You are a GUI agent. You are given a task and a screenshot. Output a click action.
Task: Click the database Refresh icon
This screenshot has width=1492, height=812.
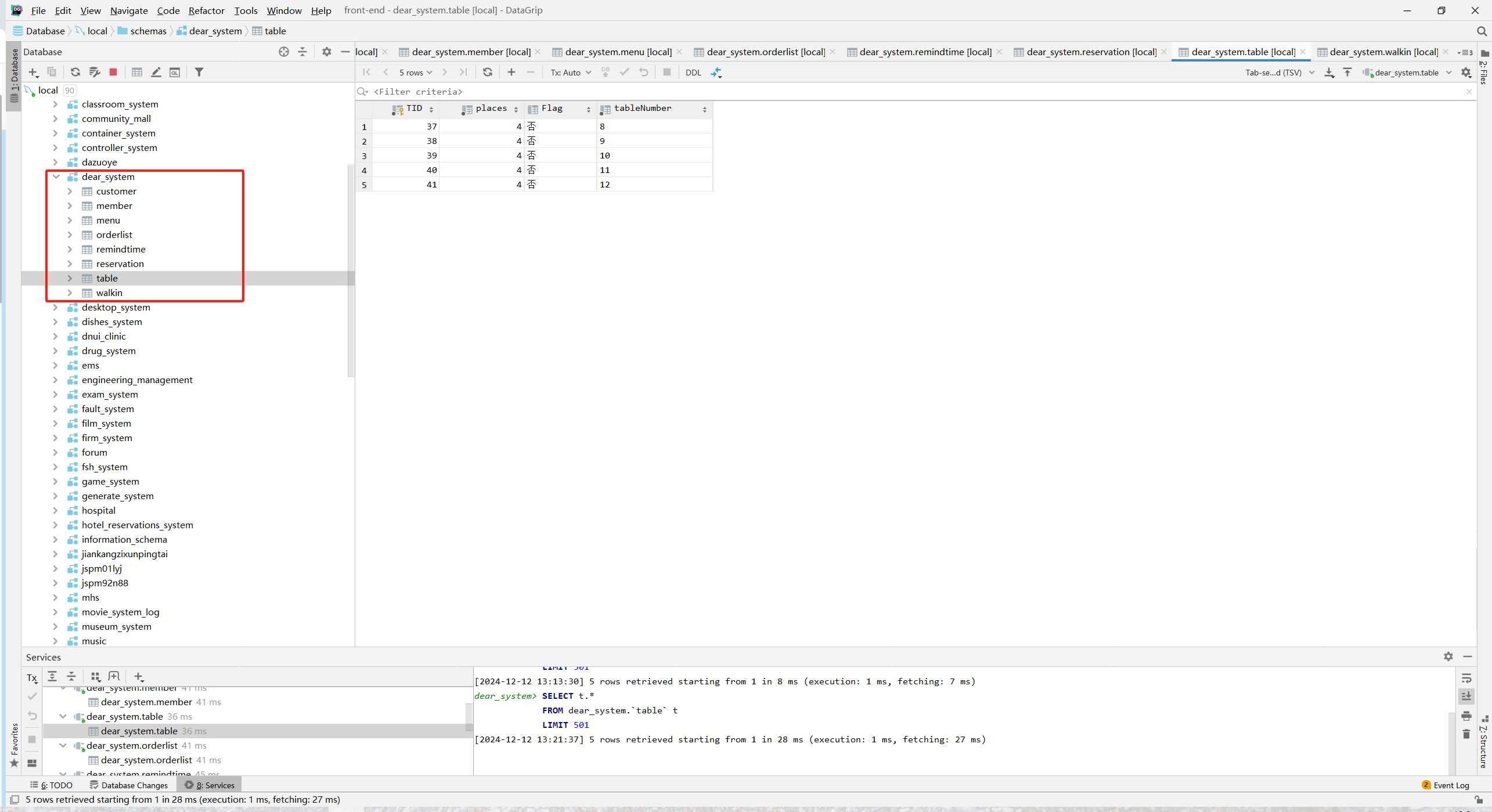tap(75, 72)
